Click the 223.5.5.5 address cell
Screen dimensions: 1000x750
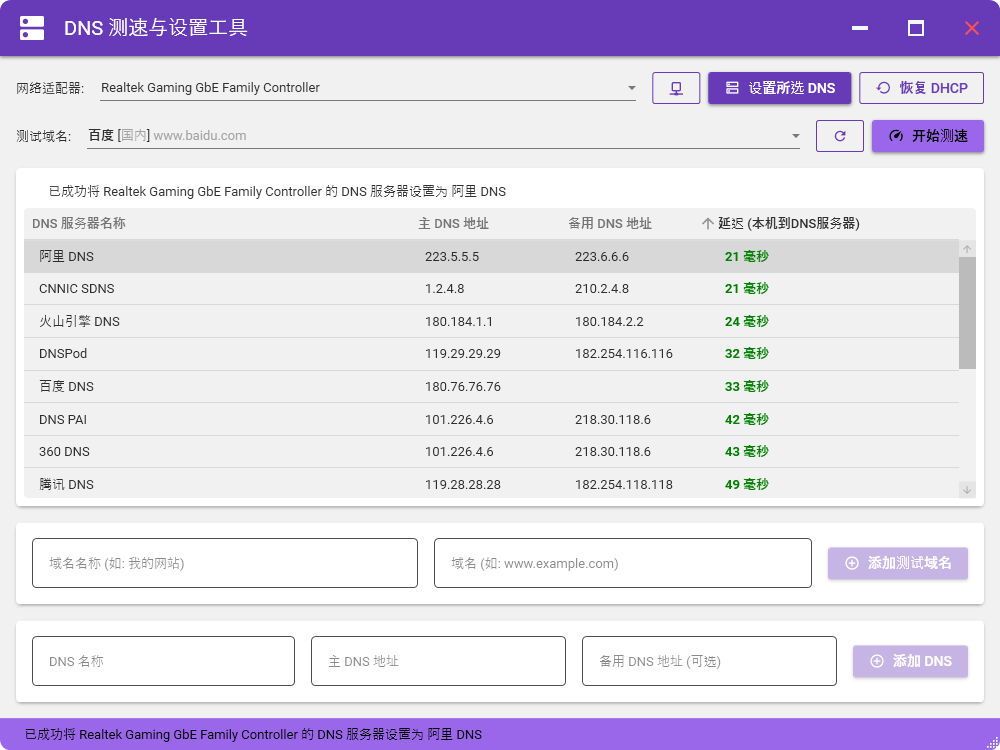(x=452, y=256)
